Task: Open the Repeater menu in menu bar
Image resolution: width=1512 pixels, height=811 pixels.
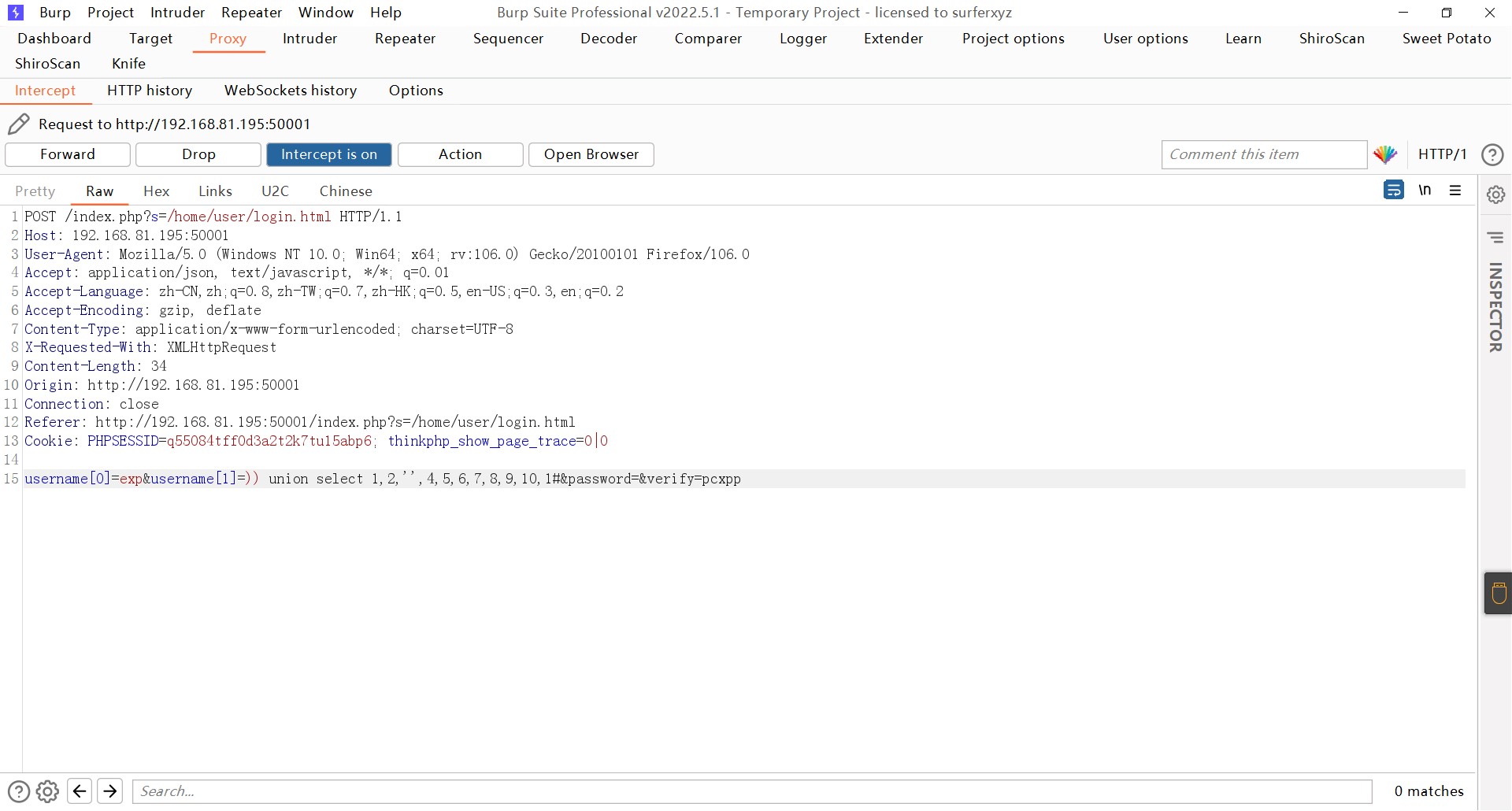Action: coord(251,13)
